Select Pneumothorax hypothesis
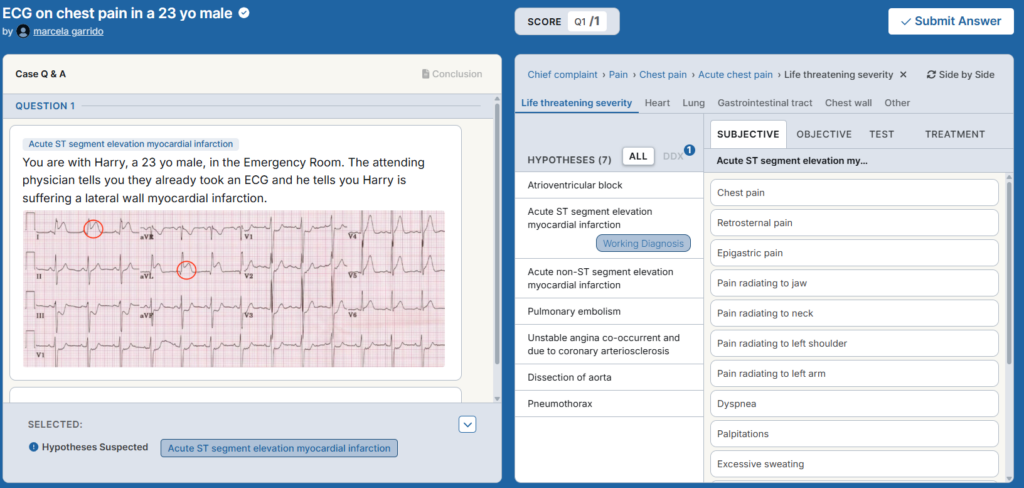 (609, 404)
